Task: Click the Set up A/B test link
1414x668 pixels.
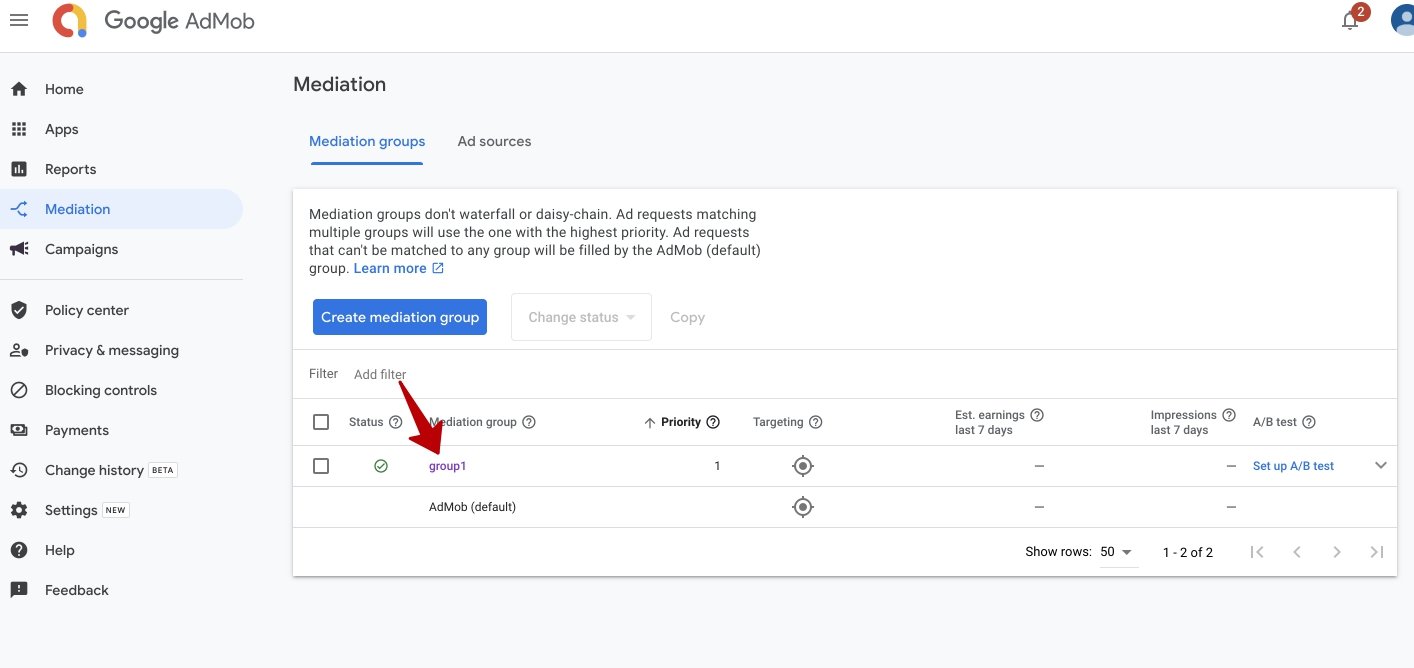Action: [1293, 466]
